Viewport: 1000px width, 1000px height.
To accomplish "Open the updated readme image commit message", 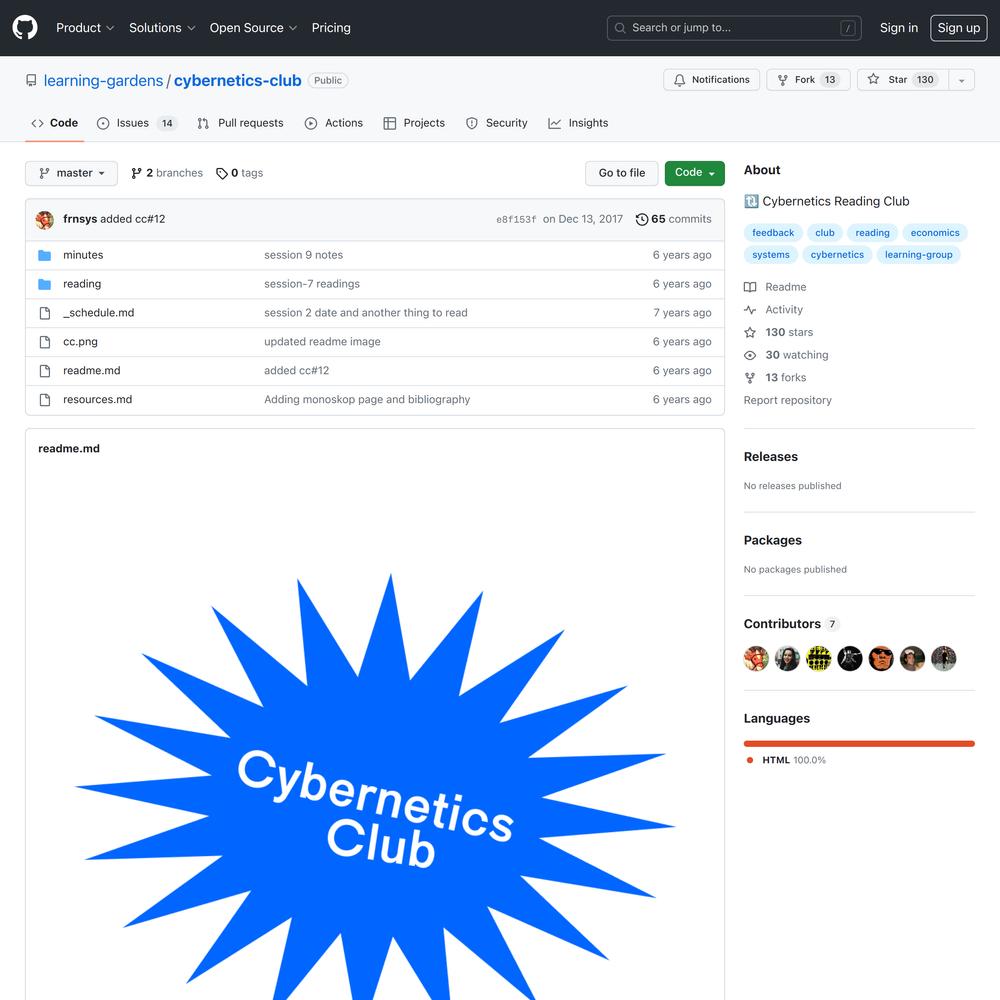I will click(x=322, y=342).
